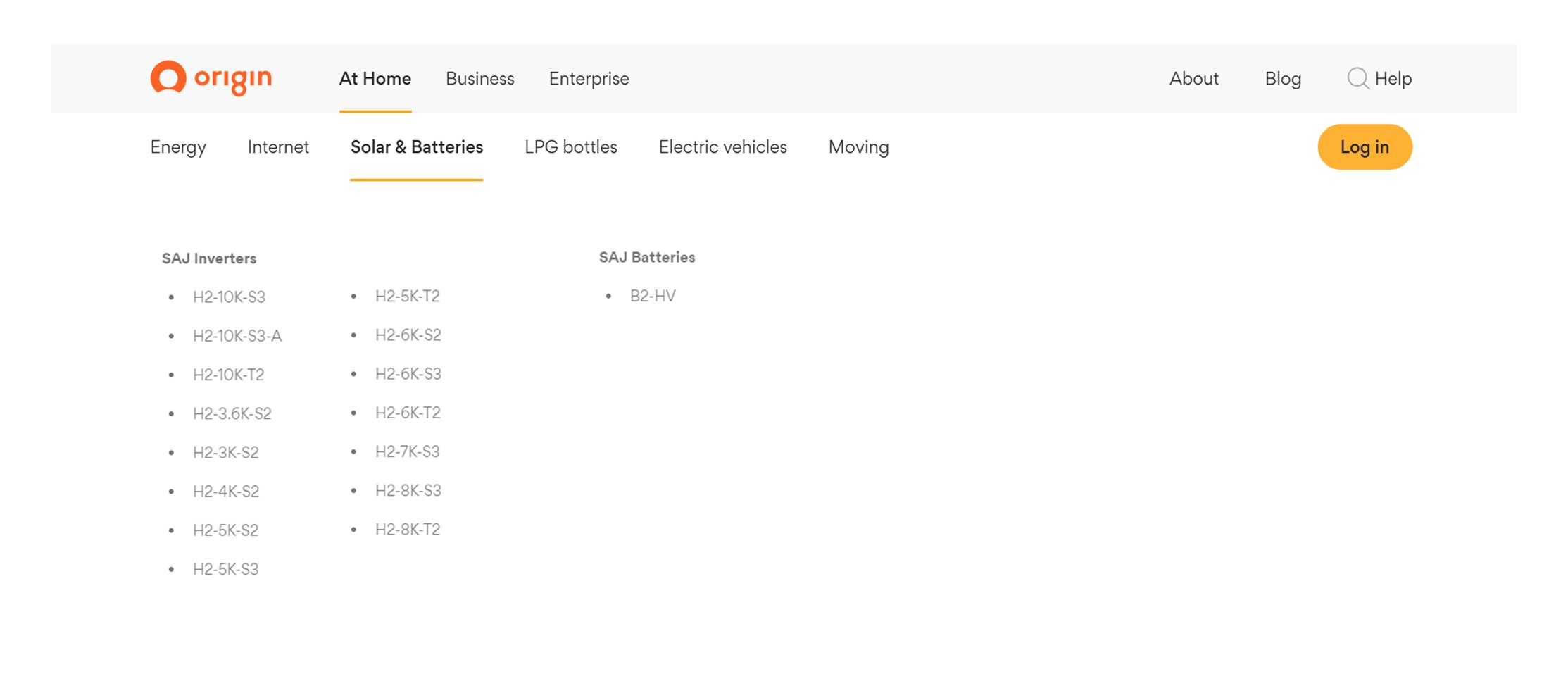Navigate to LPG bottles

pos(570,147)
